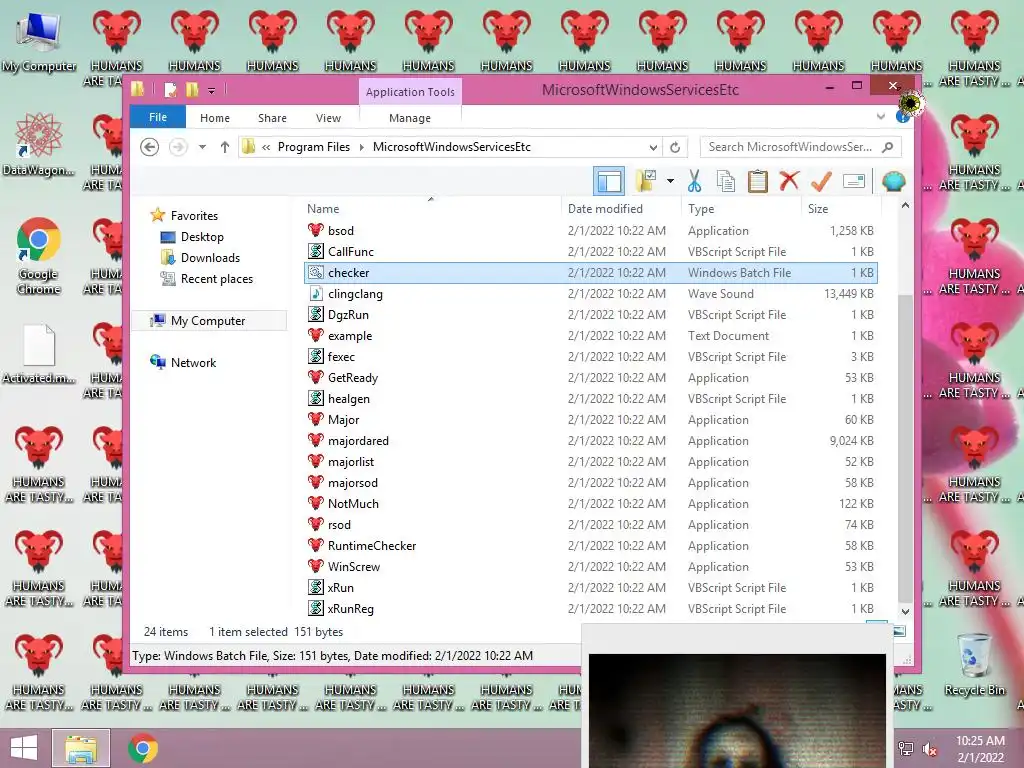Open Google Chrome from the taskbar
The height and width of the screenshot is (768, 1024).
click(142, 748)
